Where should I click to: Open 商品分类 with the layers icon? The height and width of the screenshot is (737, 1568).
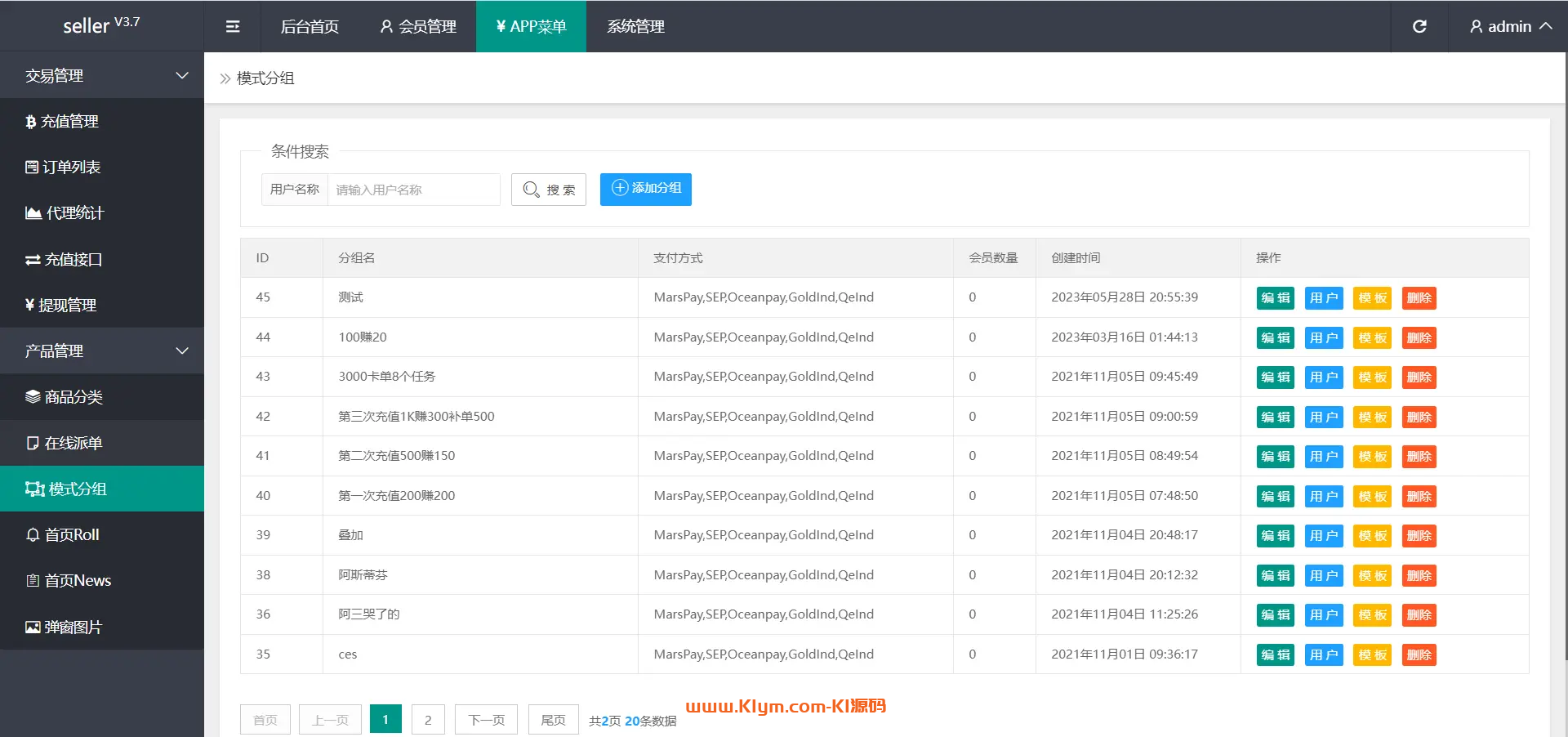(x=64, y=397)
